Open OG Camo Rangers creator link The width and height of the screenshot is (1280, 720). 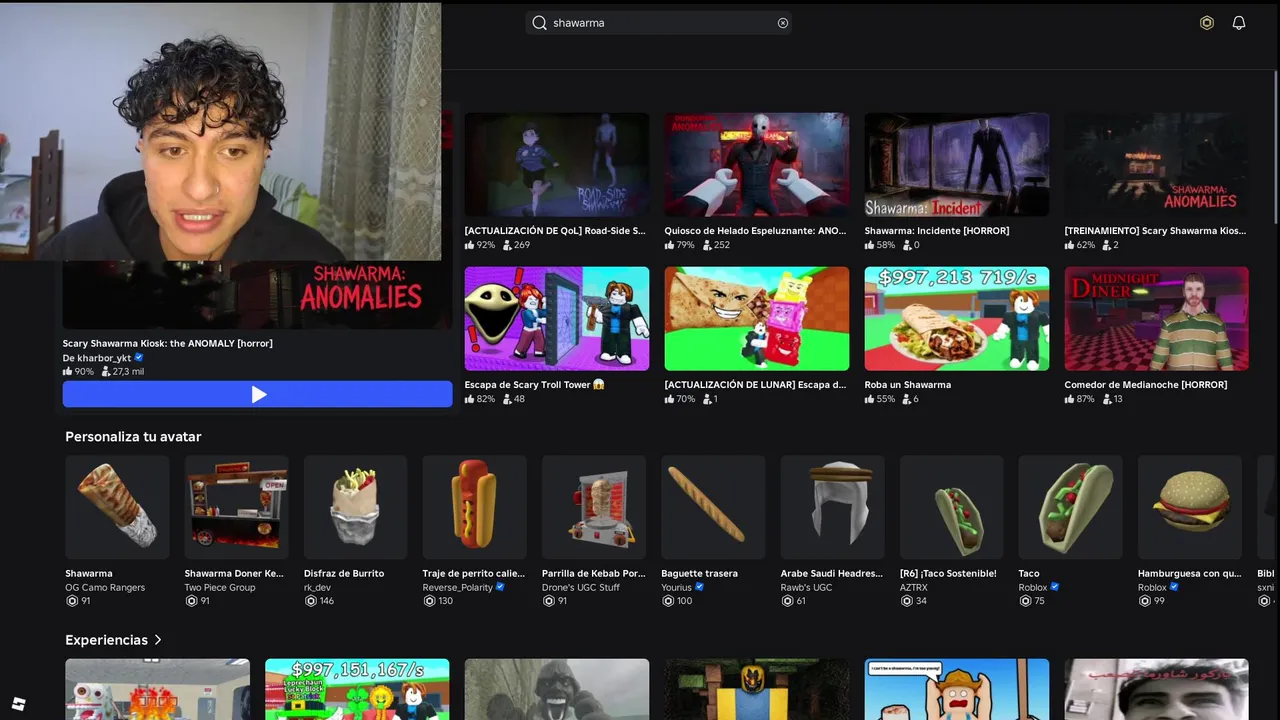pos(105,588)
